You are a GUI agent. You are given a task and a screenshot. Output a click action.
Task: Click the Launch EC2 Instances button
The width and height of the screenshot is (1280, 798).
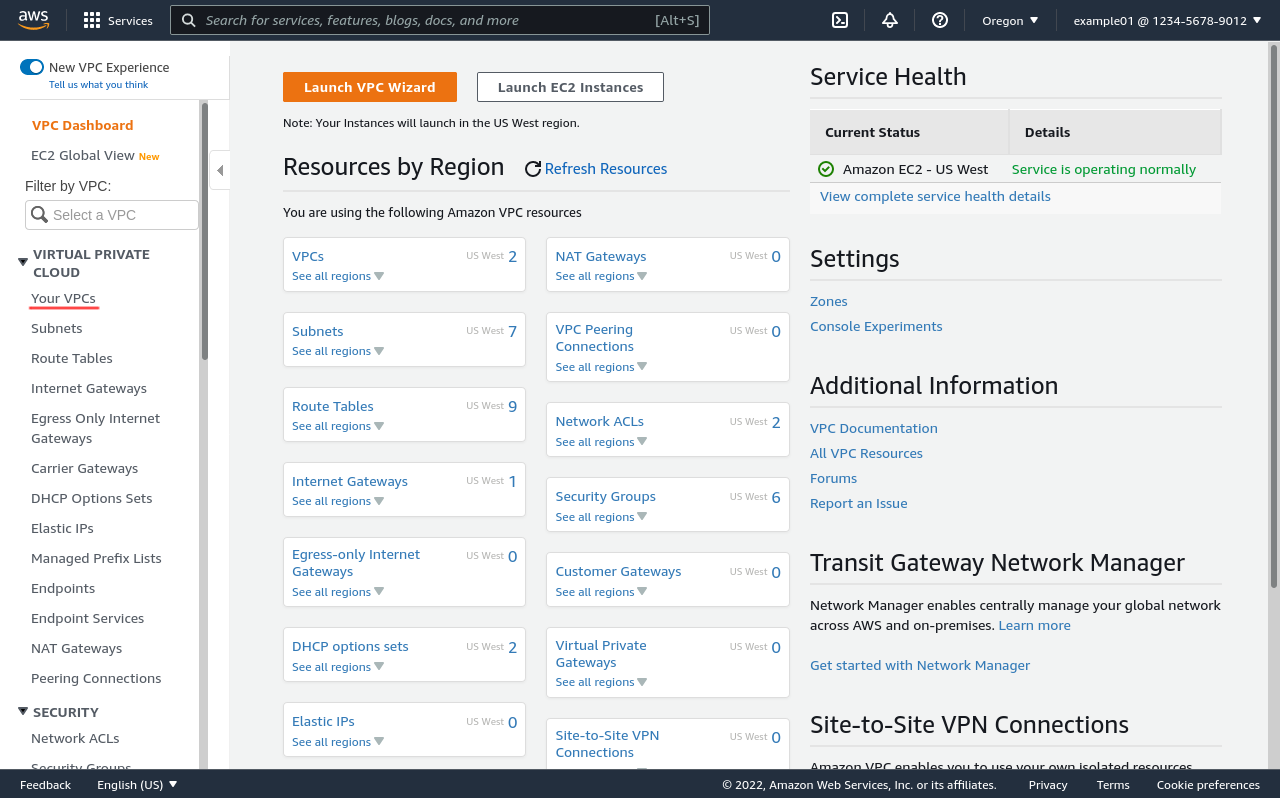click(x=570, y=87)
